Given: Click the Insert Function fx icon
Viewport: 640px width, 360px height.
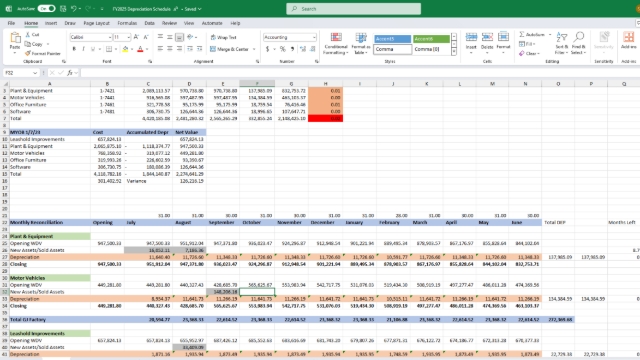Looking at the screenshot, I should [x=70, y=73].
